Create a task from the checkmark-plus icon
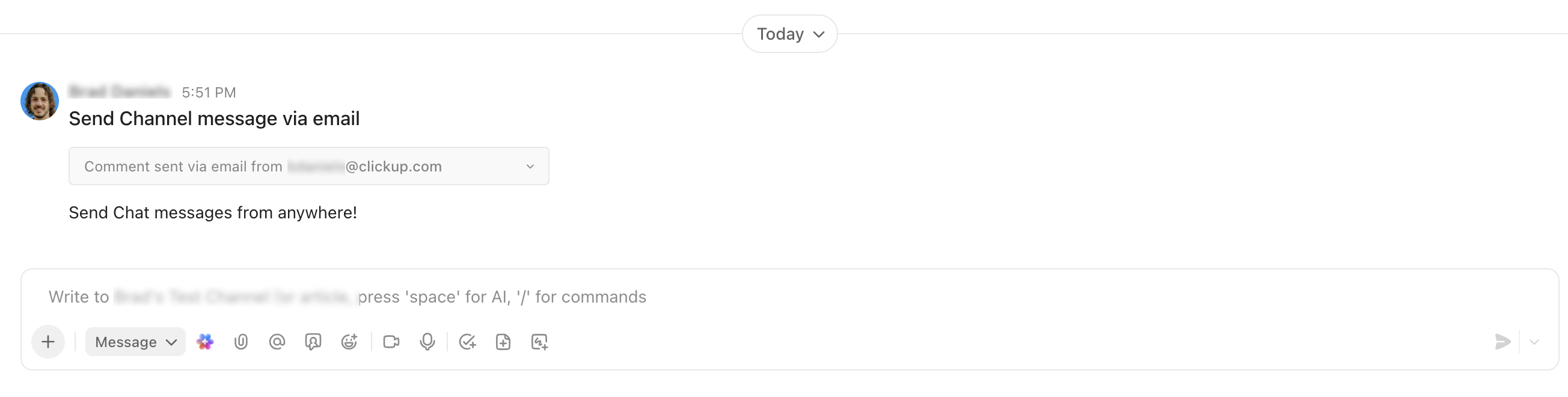This screenshot has height=397, width=1568. (x=468, y=342)
